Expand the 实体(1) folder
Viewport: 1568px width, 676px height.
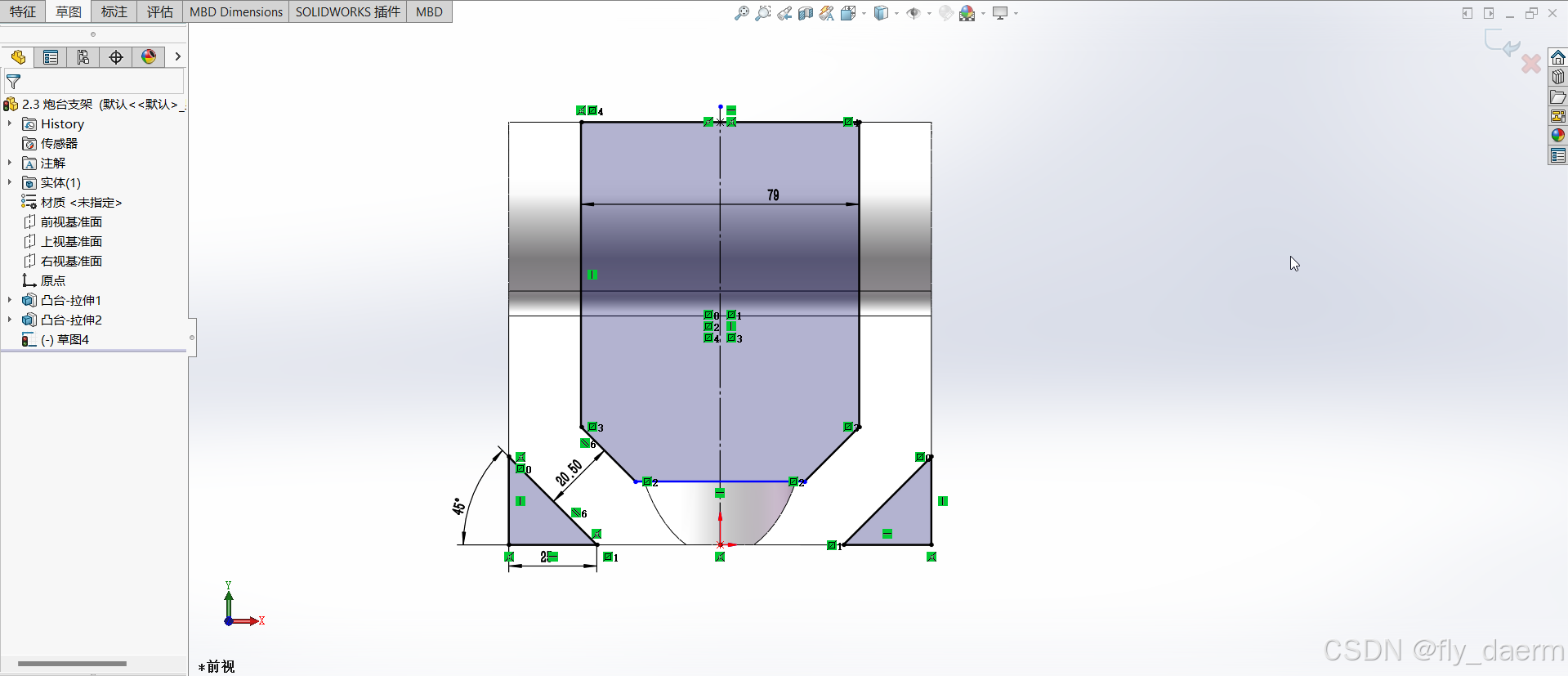[10, 182]
